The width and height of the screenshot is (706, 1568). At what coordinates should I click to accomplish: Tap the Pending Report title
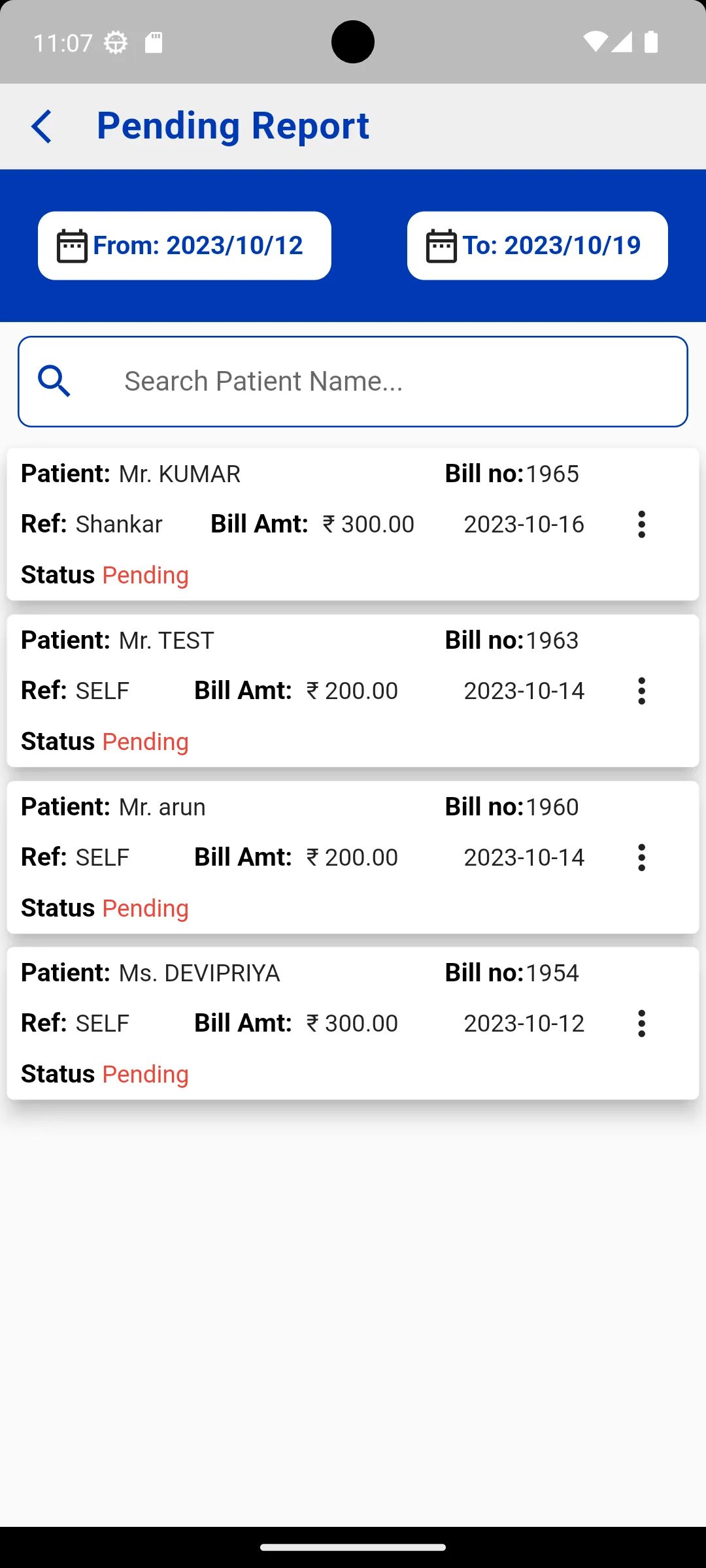(233, 125)
